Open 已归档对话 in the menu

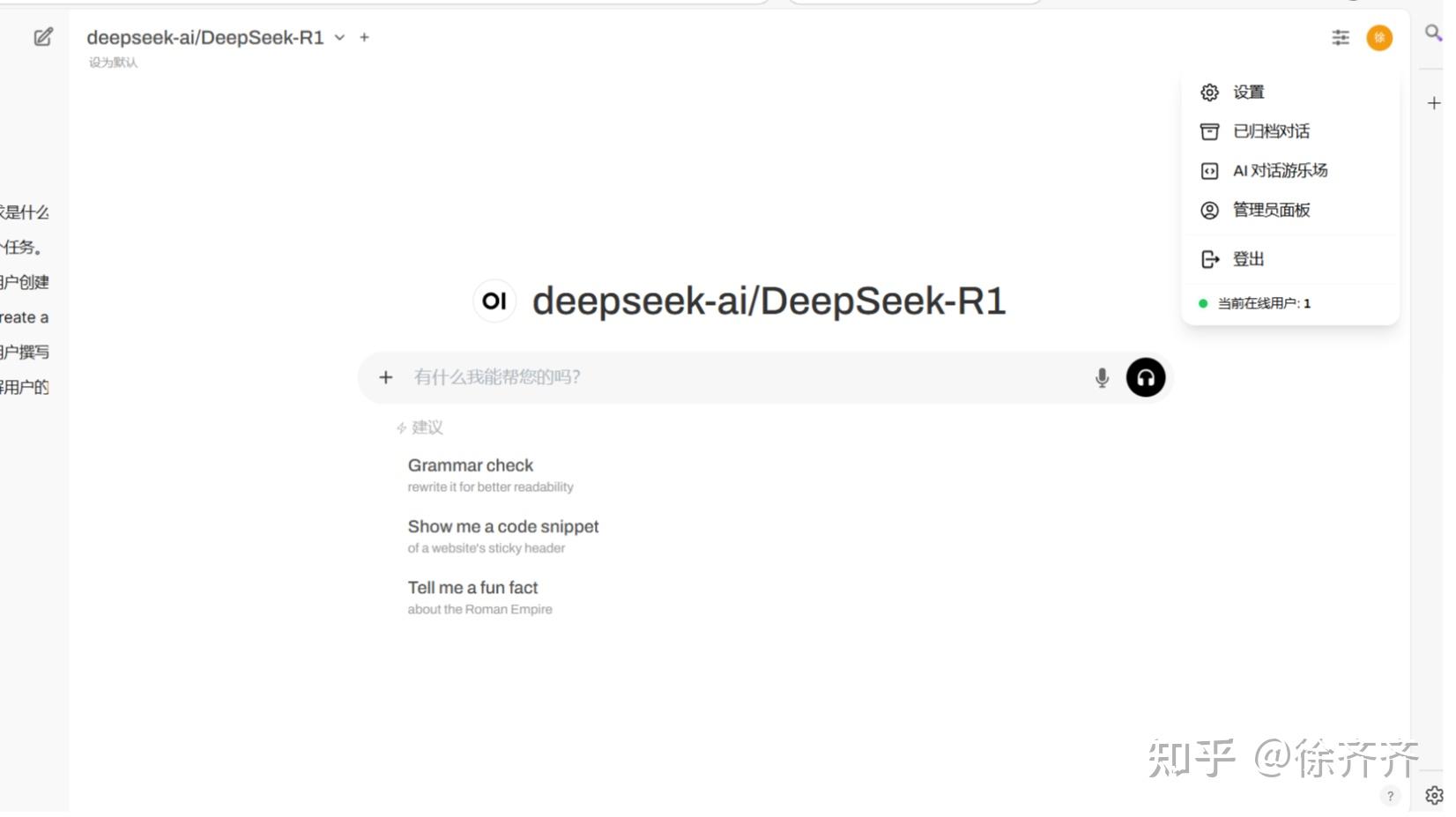[1271, 131]
